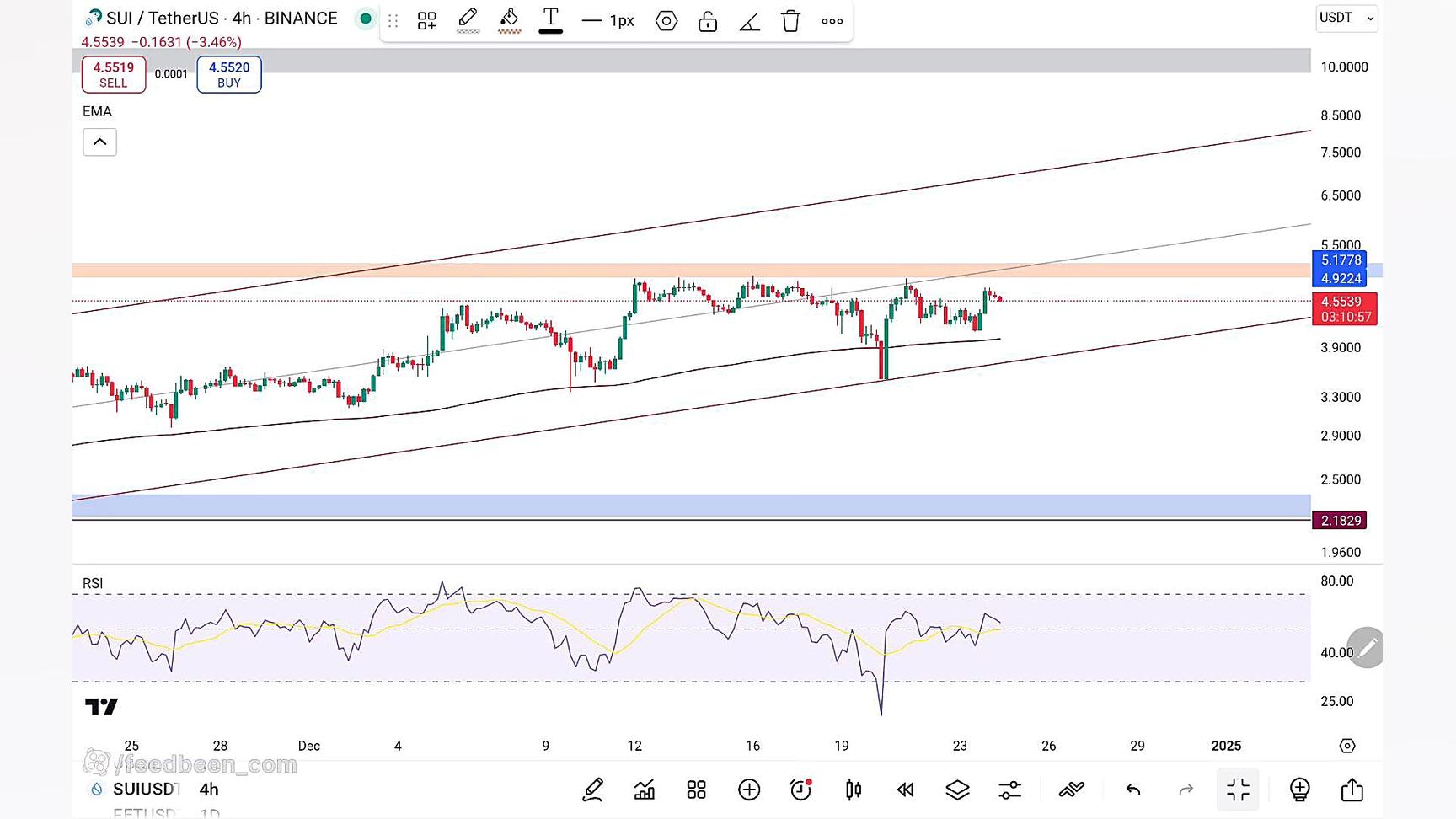The image size is (1456, 819).
Task: Click the RSI indicator label
Action: 93,583
